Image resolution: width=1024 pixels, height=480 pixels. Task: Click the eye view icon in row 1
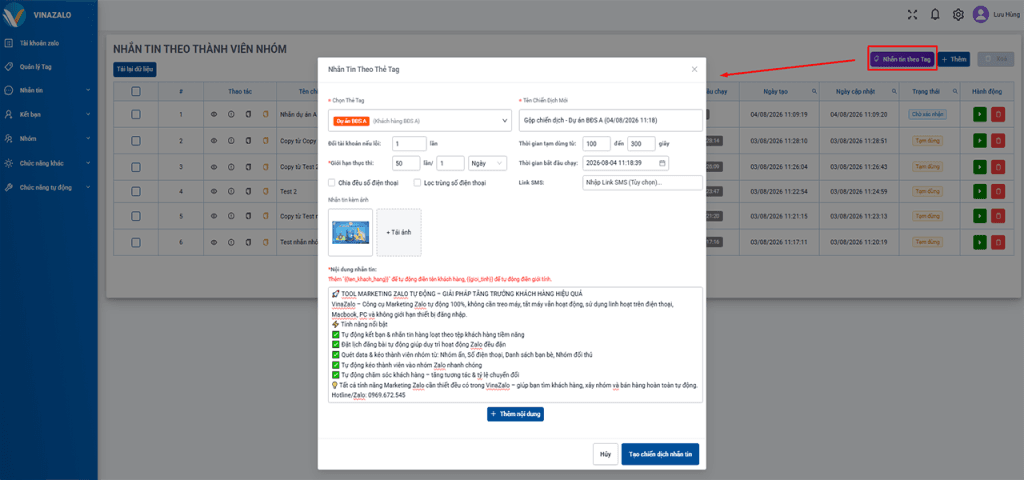213,114
